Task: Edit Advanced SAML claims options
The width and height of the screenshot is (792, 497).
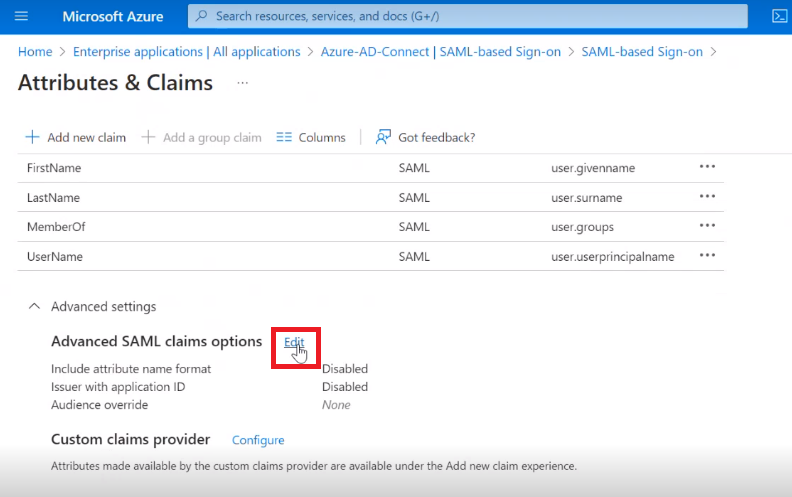Action: (294, 342)
